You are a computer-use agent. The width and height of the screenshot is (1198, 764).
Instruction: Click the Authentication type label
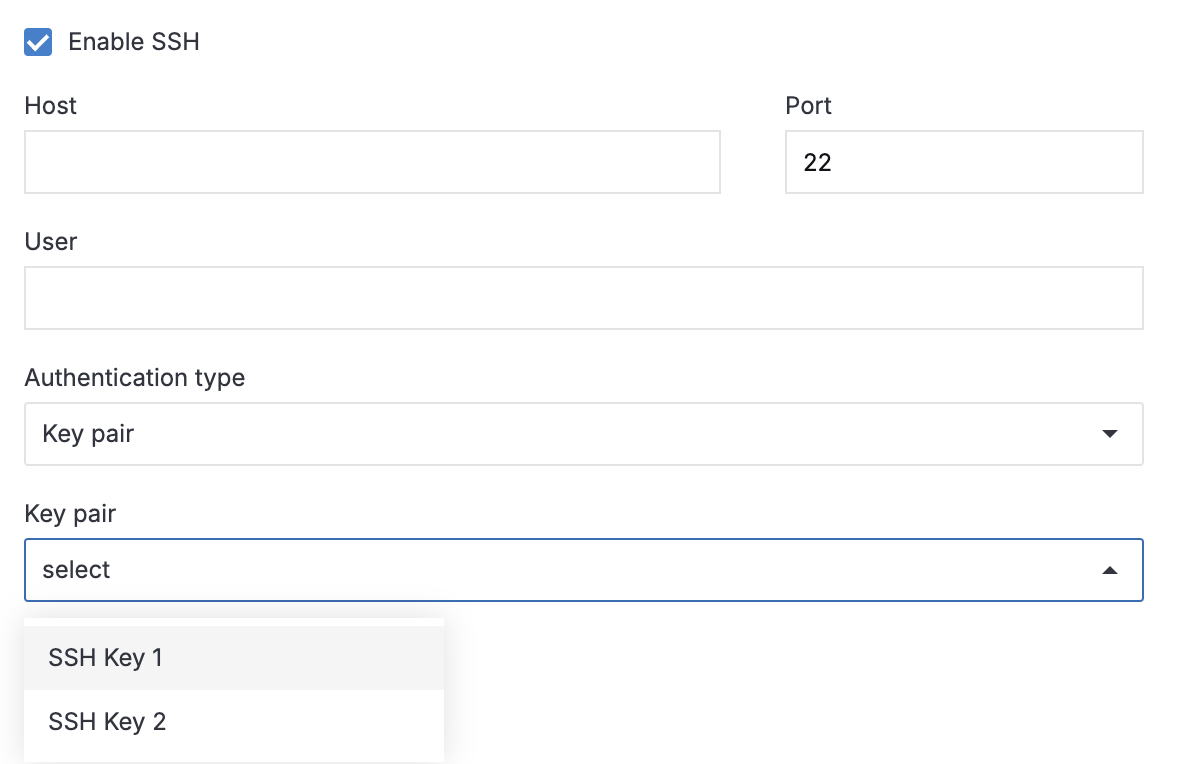135,378
